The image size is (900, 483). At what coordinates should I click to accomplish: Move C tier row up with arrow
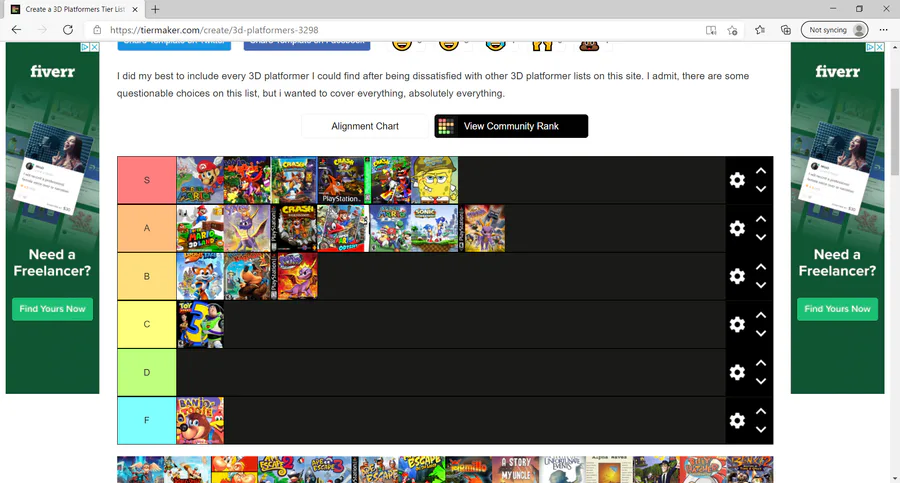coord(761,315)
